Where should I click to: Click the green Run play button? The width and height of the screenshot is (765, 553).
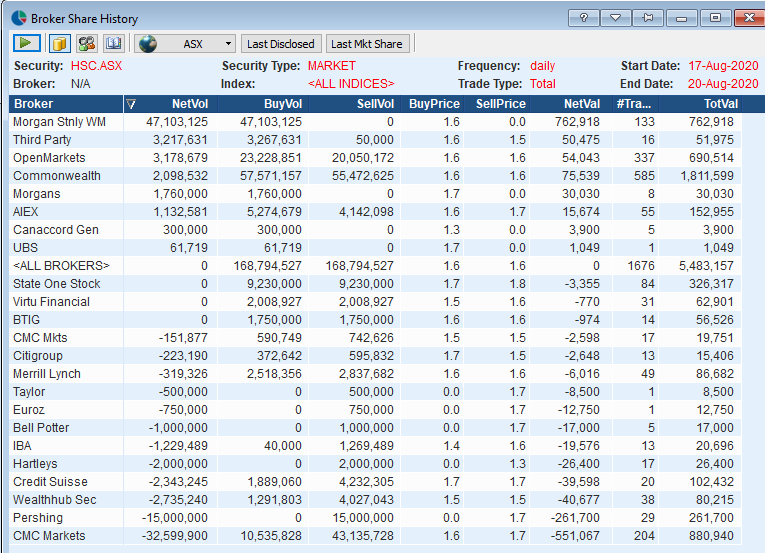26,43
